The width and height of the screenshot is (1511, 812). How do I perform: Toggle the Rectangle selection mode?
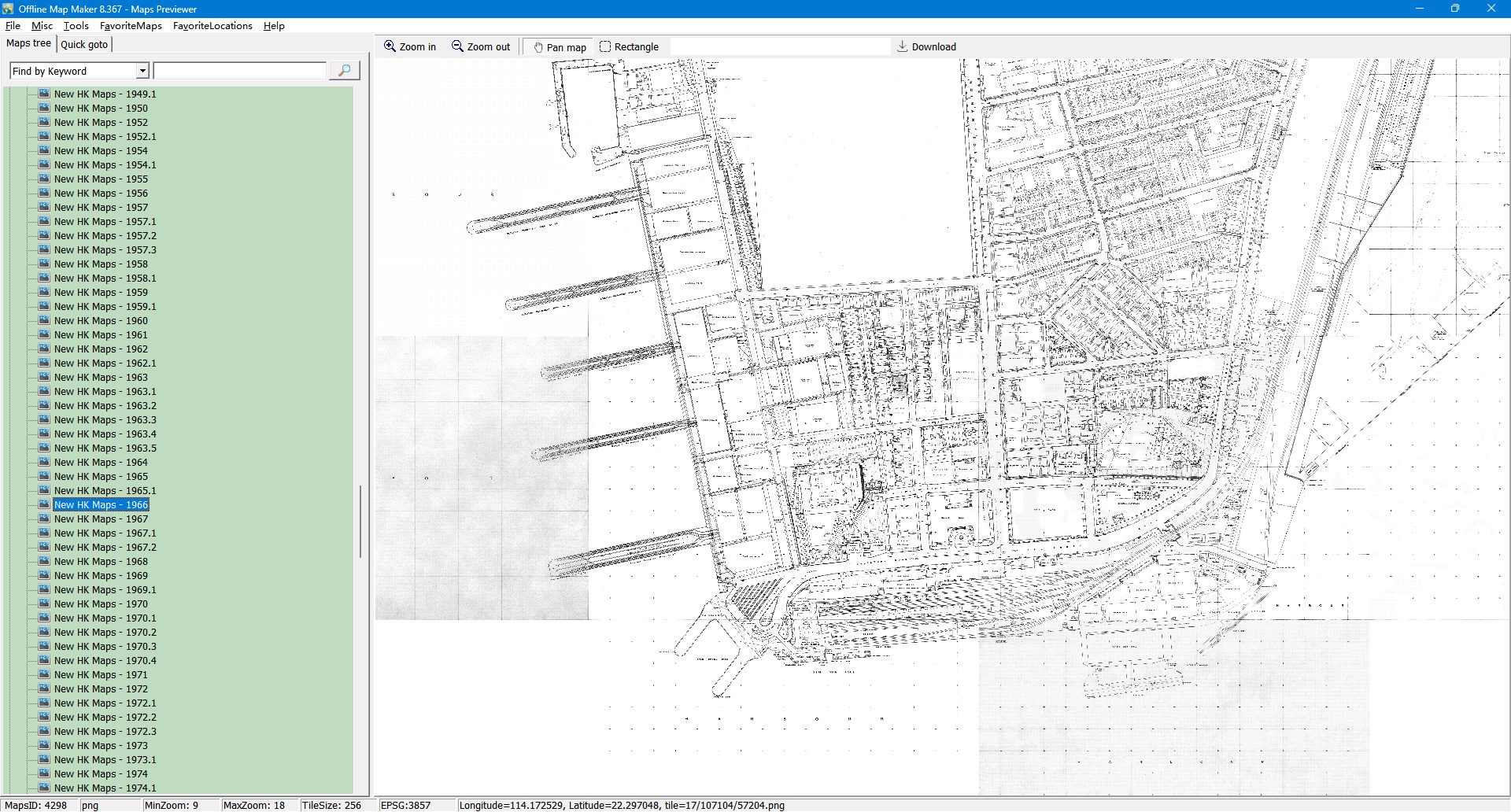point(629,47)
